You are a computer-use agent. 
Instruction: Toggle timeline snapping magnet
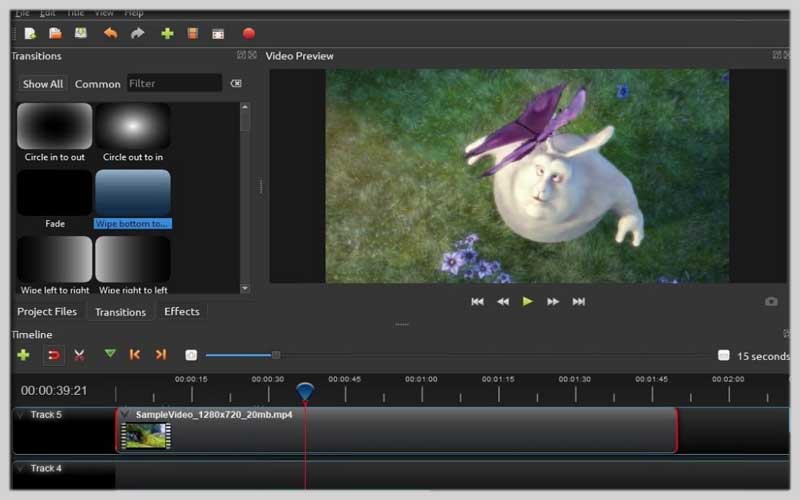[x=53, y=355]
